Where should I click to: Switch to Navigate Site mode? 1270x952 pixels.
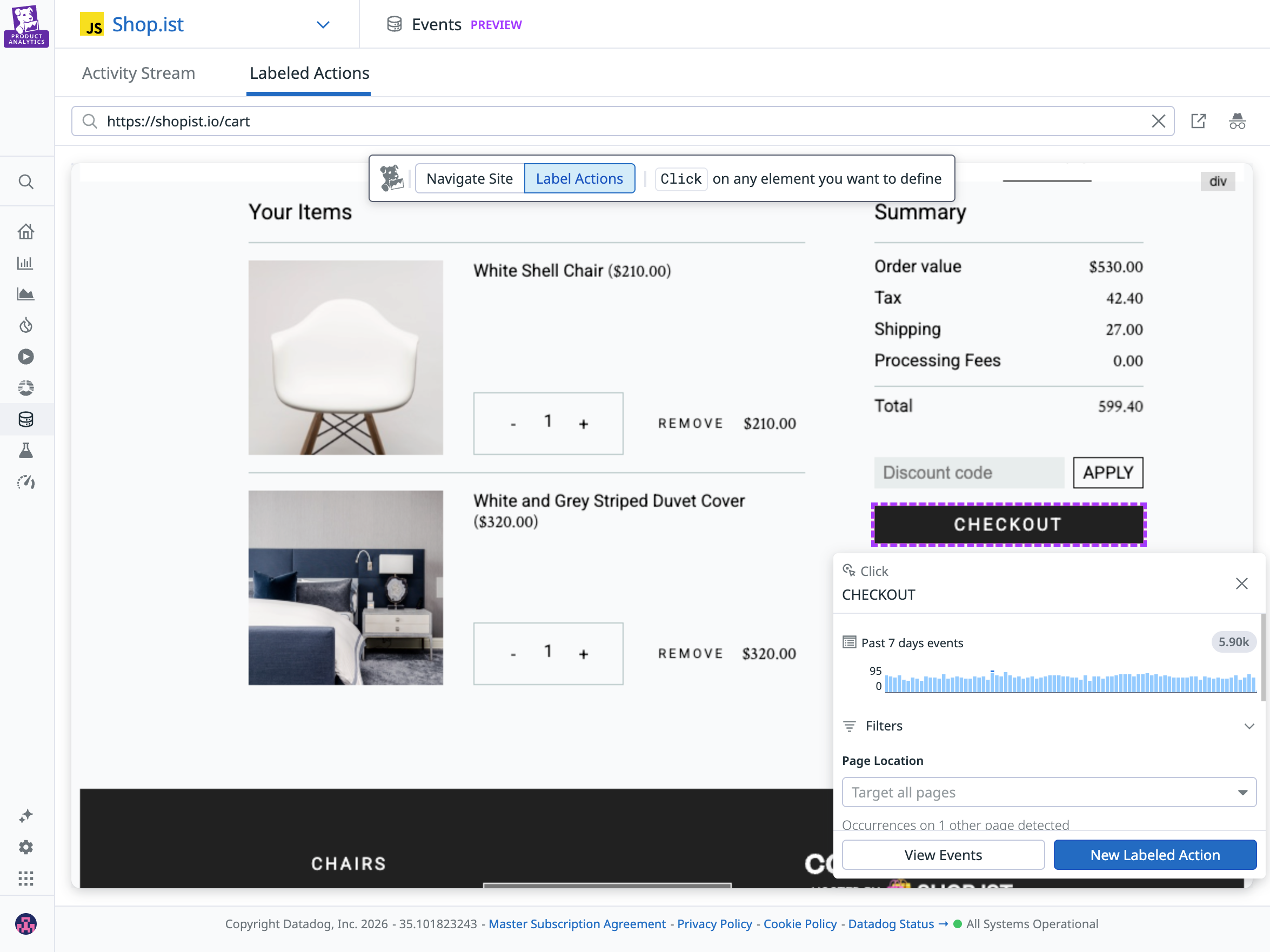point(469,178)
